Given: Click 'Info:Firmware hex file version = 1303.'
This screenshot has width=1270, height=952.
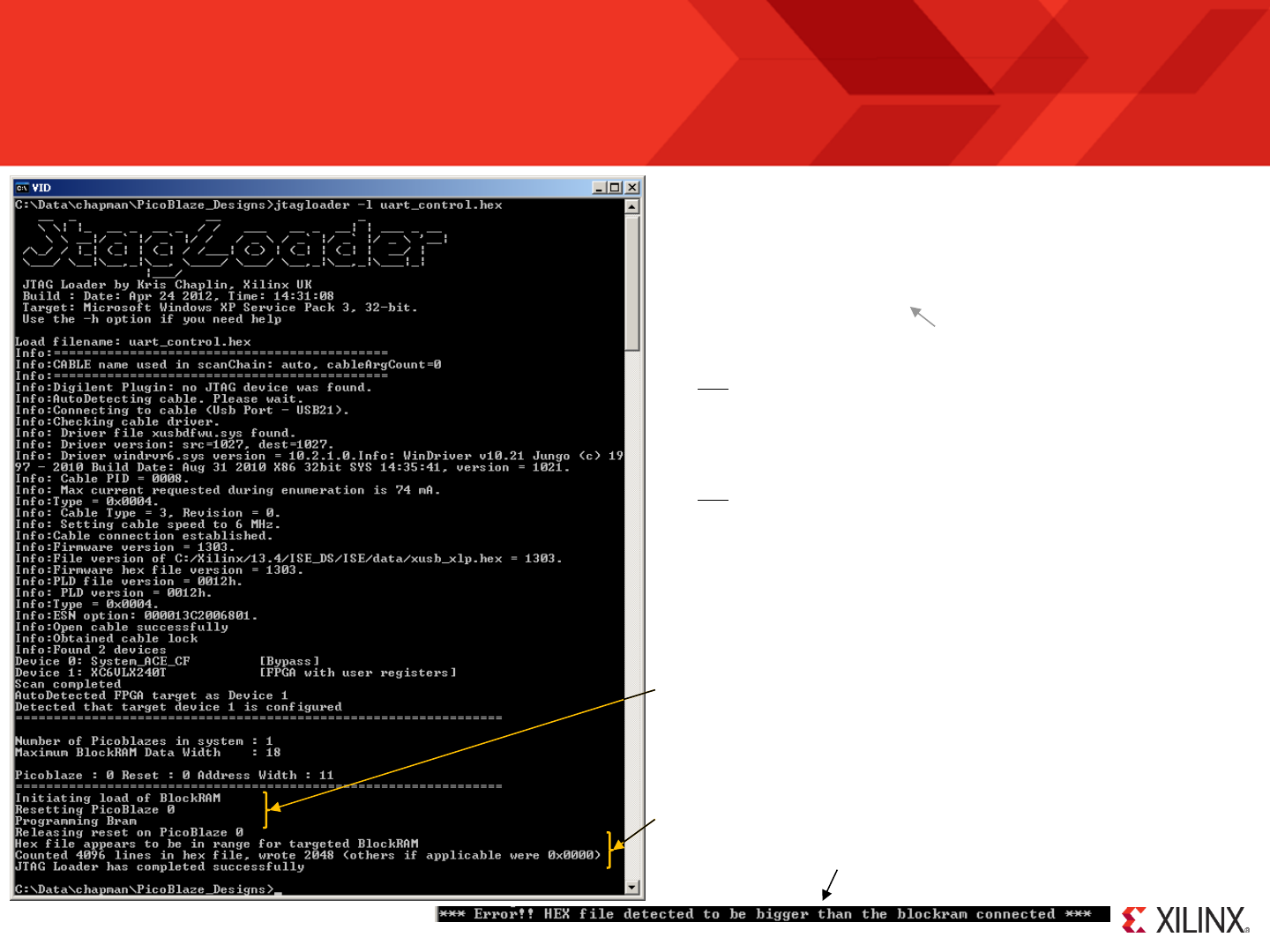Looking at the screenshot, I should (x=160, y=570).
